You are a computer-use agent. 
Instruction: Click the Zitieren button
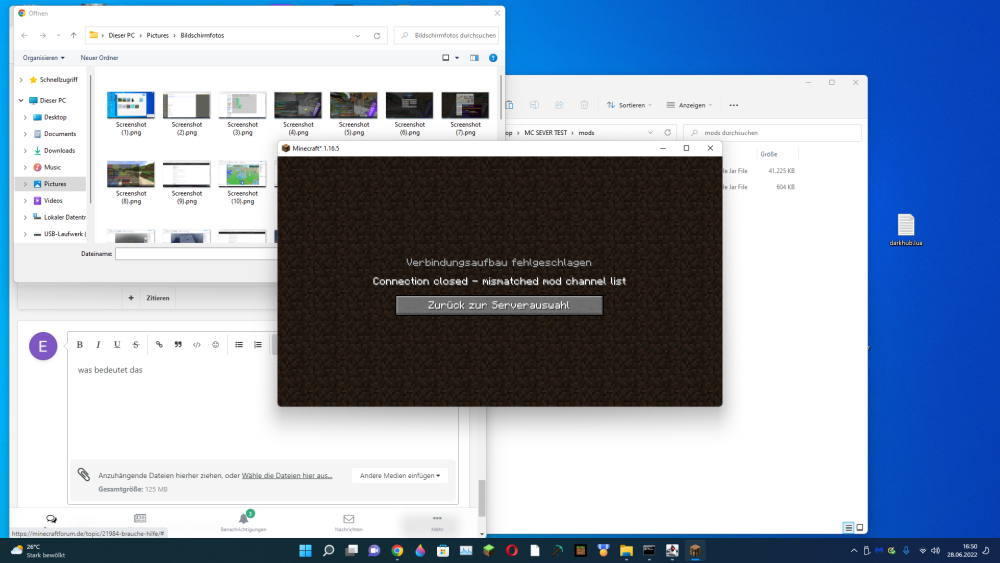158,298
